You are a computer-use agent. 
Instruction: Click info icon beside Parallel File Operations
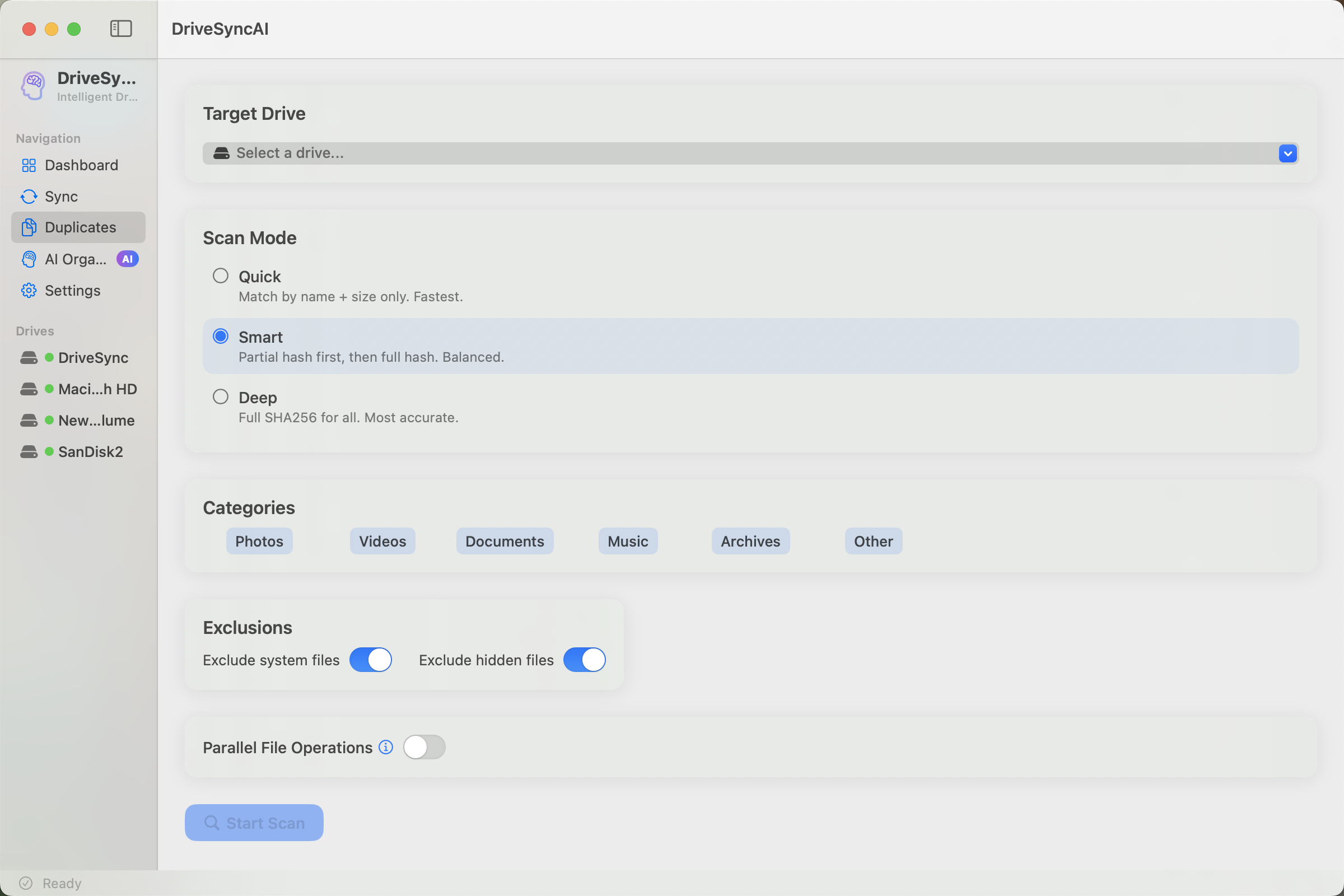386,748
